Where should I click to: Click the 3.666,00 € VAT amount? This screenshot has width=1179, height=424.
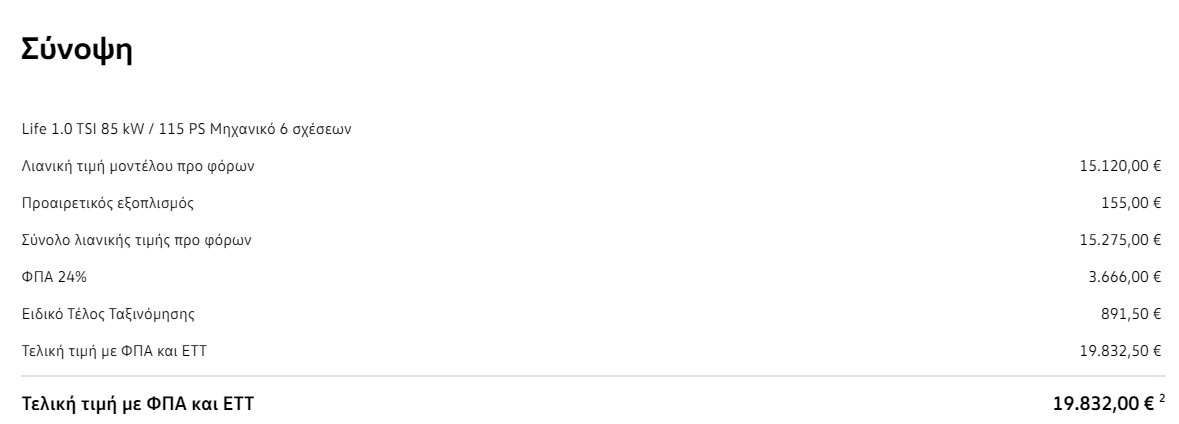pos(1125,277)
